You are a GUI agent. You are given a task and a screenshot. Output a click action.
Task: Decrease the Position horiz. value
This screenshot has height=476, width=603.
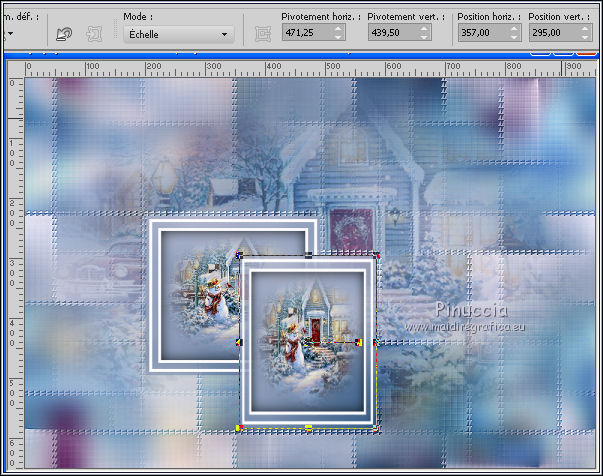click(515, 37)
